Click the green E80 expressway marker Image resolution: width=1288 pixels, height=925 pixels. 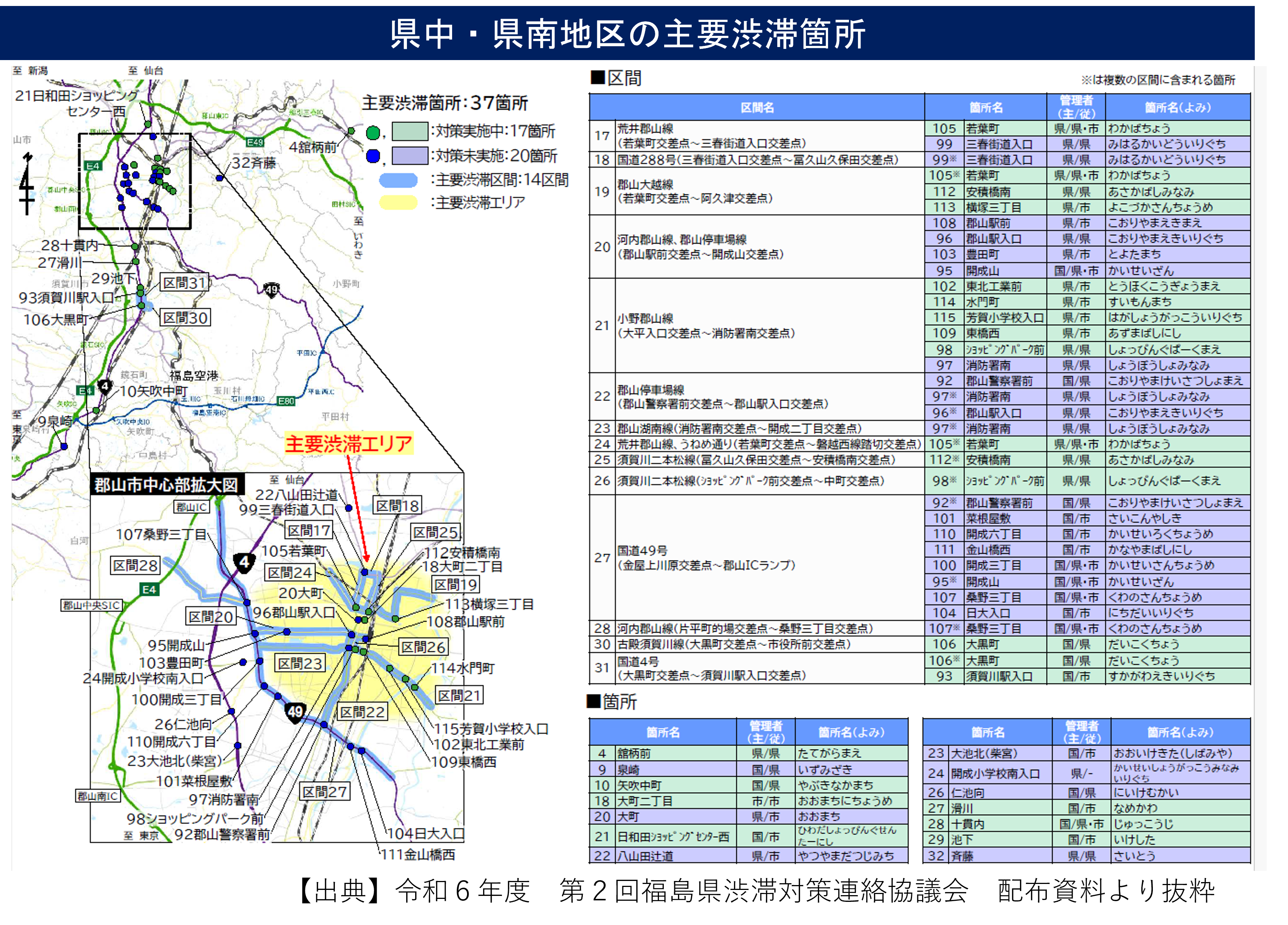tap(286, 401)
